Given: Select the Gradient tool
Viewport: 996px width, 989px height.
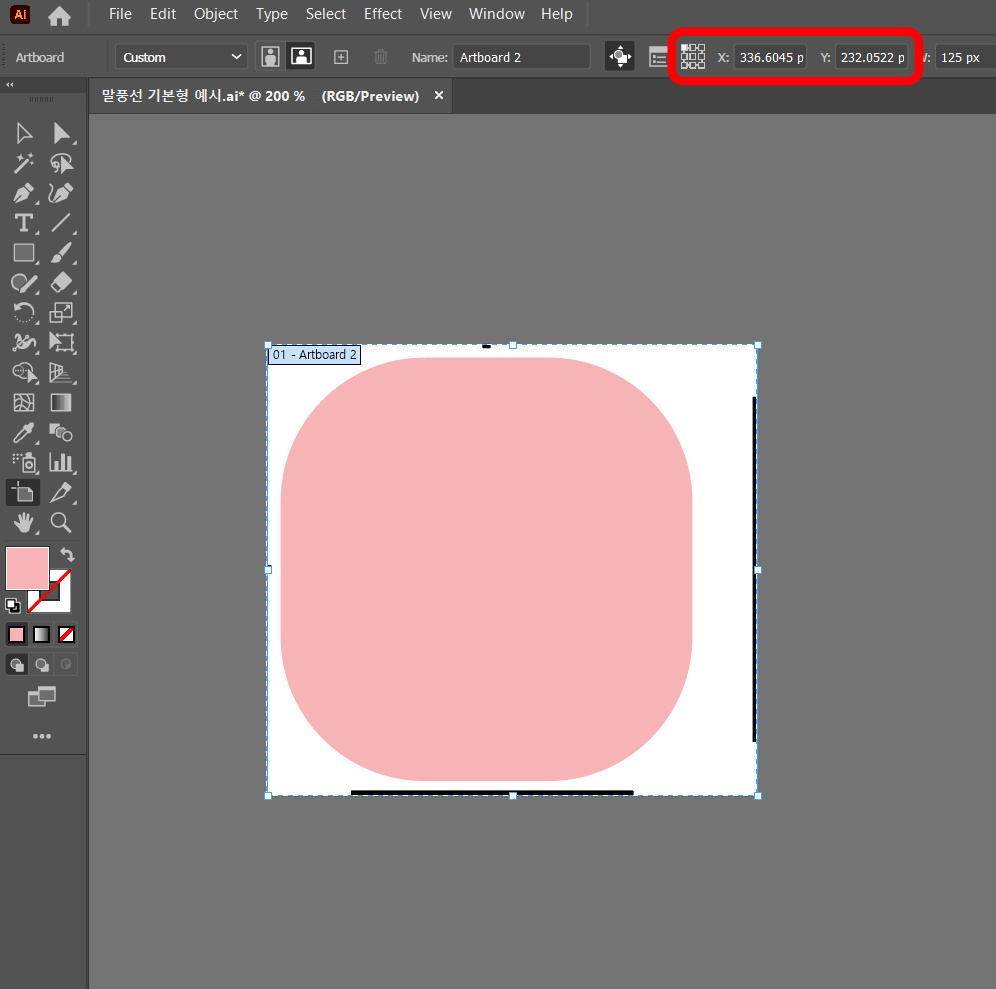Looking at the screenshot, I should point(61,402).
